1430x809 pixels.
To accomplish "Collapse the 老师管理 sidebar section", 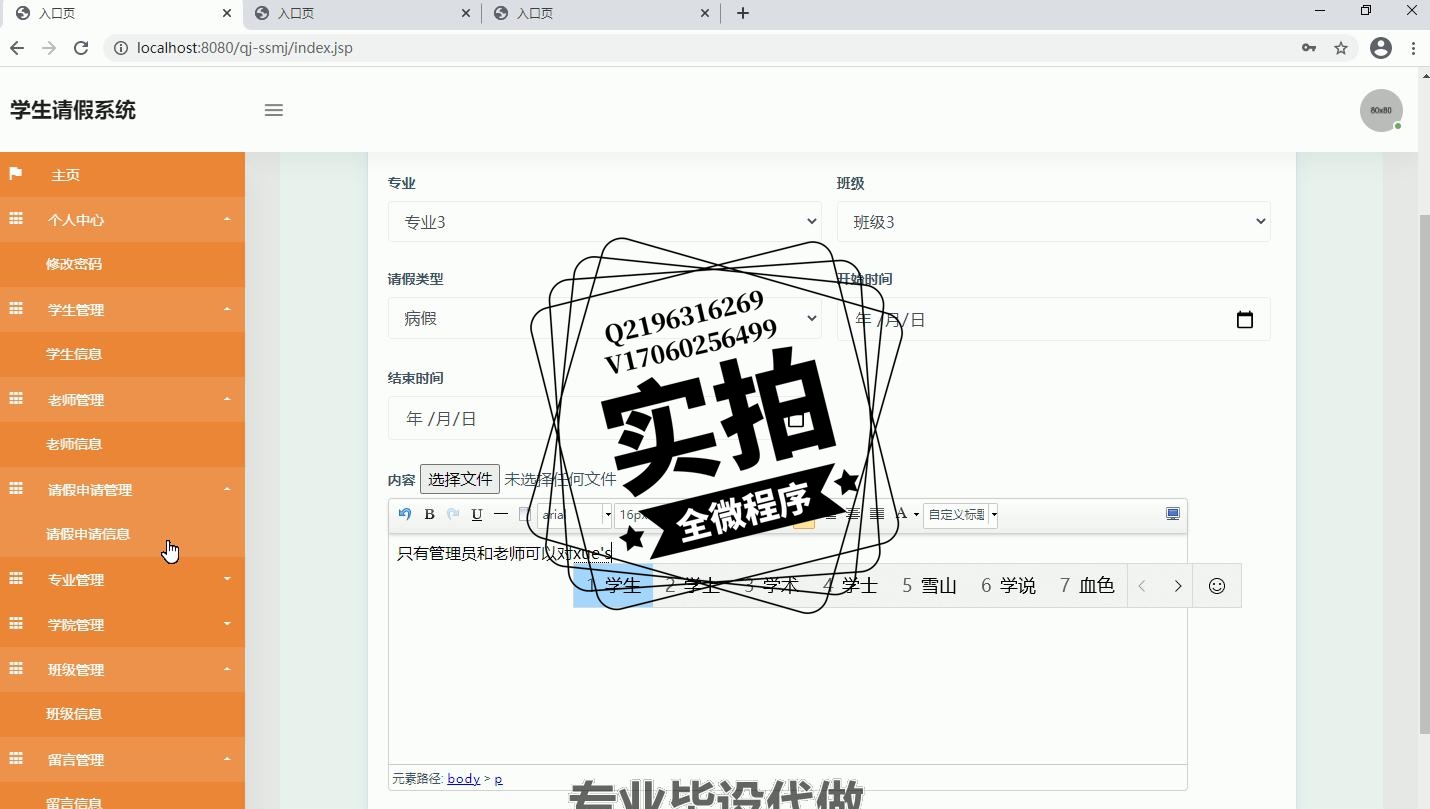I will pos(122,400).
